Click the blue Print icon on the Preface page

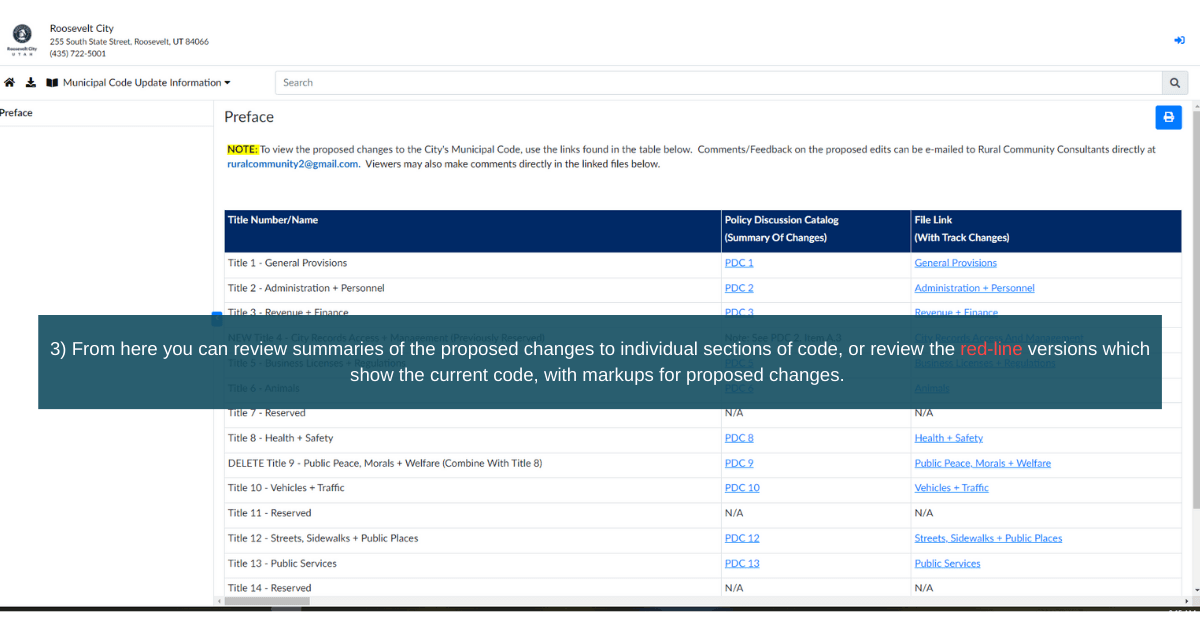1168,117
